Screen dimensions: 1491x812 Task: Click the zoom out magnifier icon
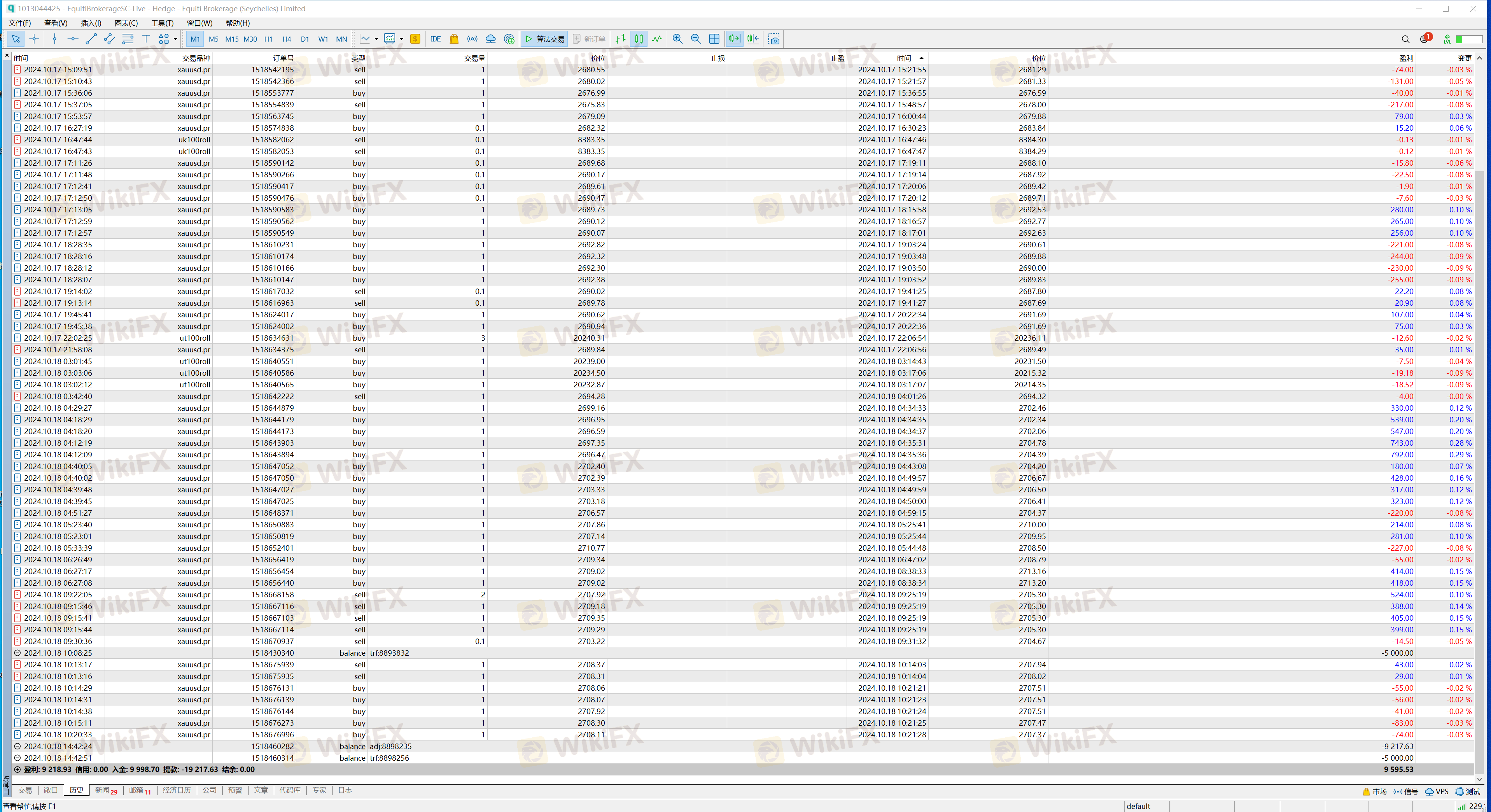coord(696,39)
